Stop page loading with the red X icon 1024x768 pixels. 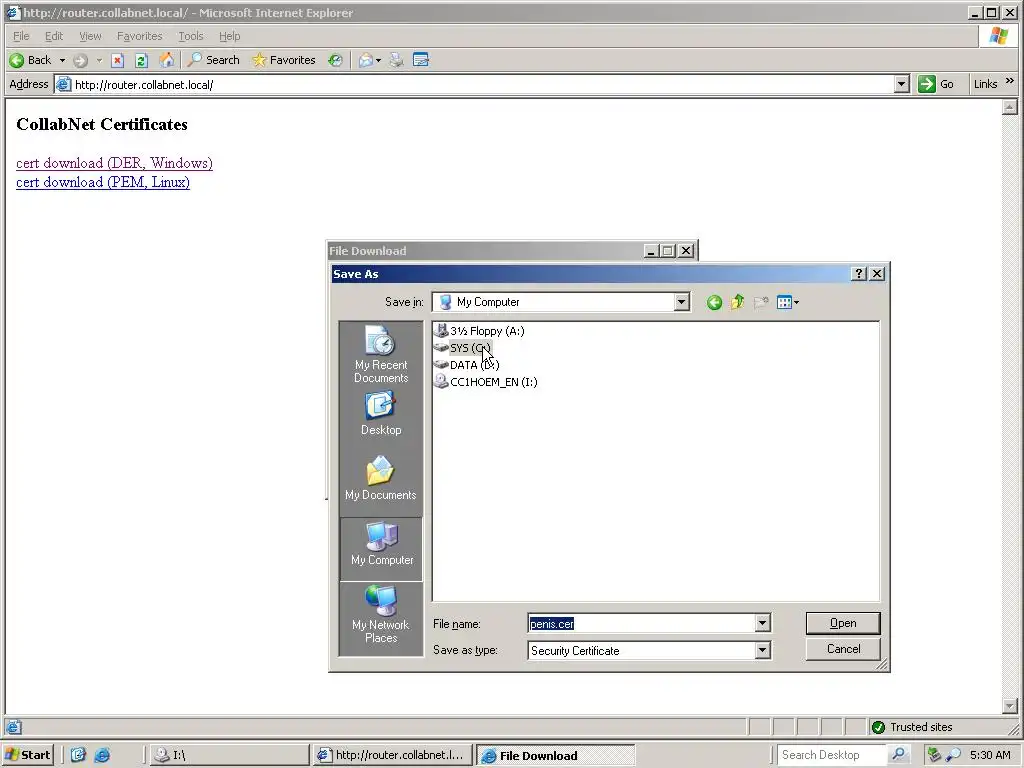(118, 61)
